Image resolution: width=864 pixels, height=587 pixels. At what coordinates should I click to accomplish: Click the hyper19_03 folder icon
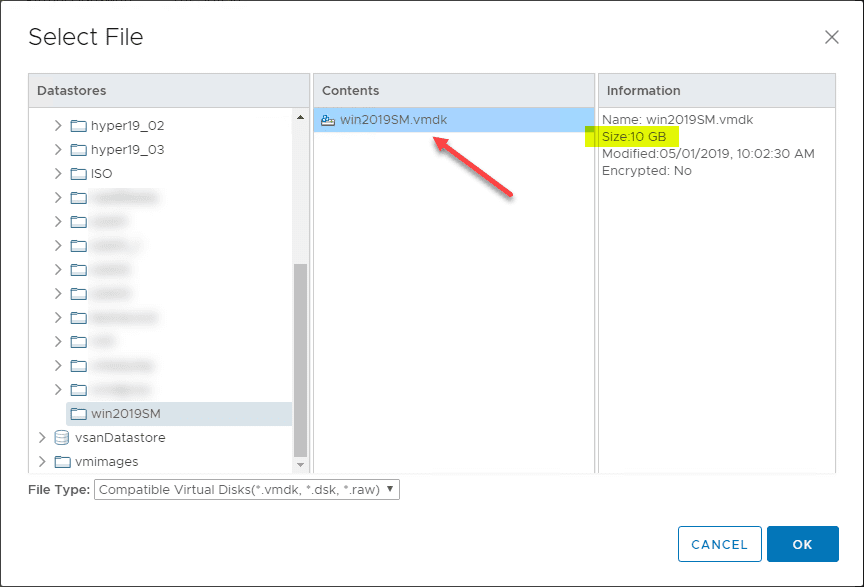pyautogui.click(x=79, y=149)
